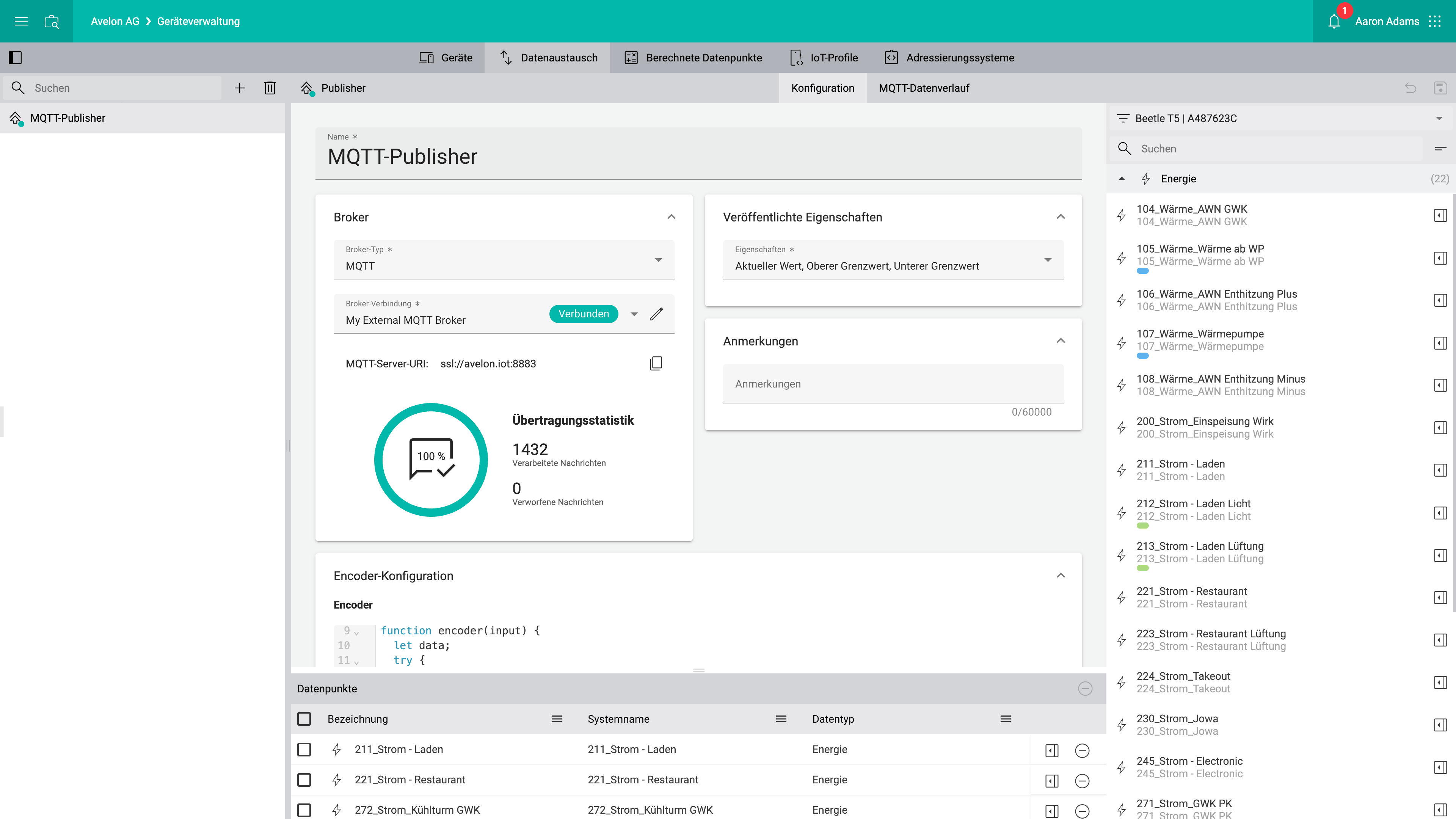Open the MQTT-Datenverlauf tab

click(924, 88)
